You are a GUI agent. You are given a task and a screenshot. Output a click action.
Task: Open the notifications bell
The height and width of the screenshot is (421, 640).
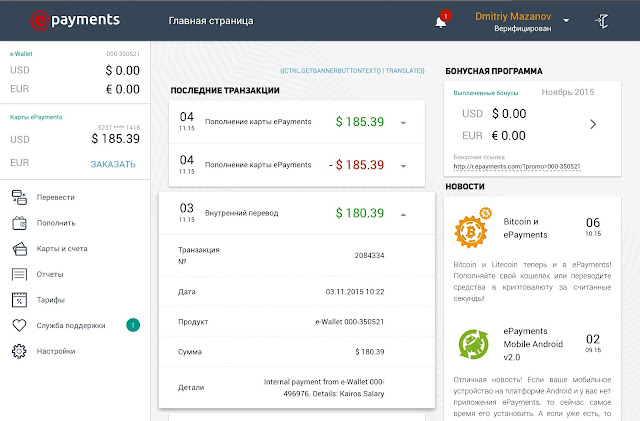tap(441, 22)
